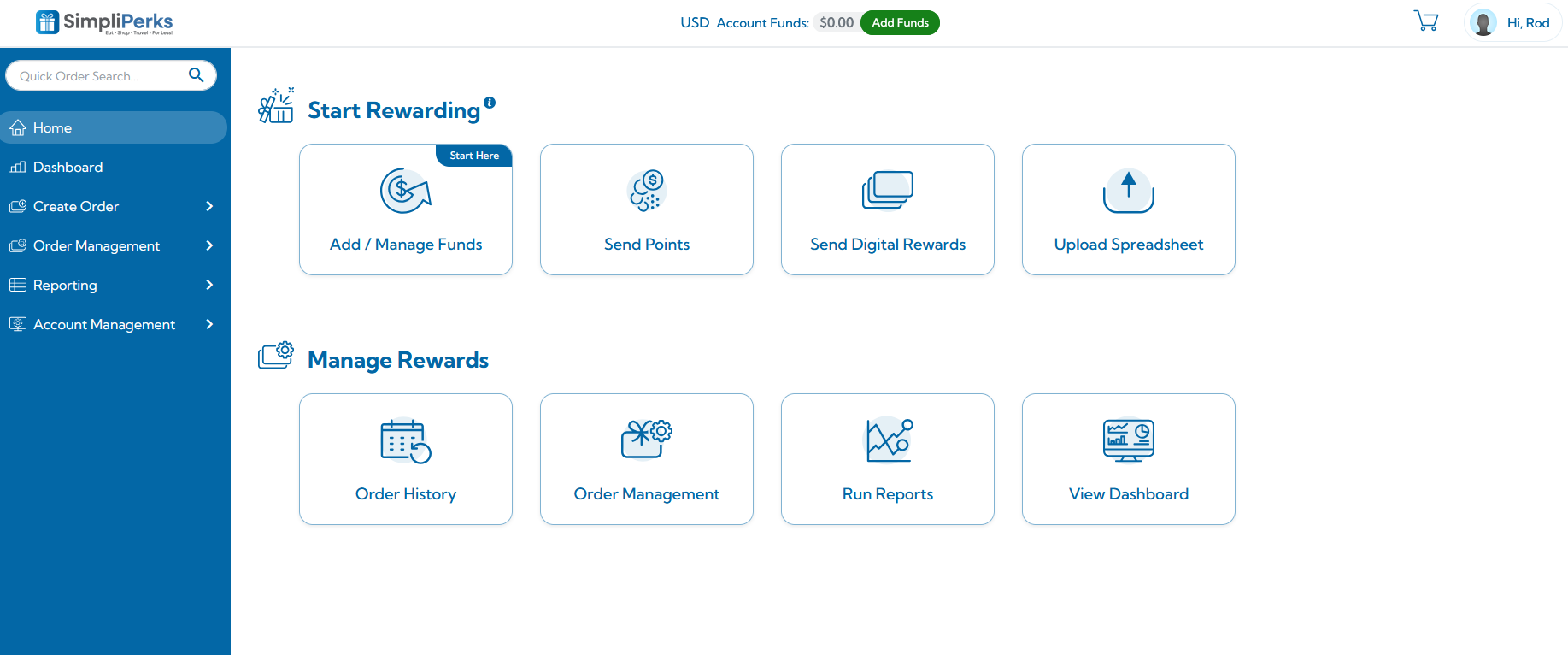The image size is (1568, 655).
Task: Click the Order Management sidebar icon
Action: [18, 246]
